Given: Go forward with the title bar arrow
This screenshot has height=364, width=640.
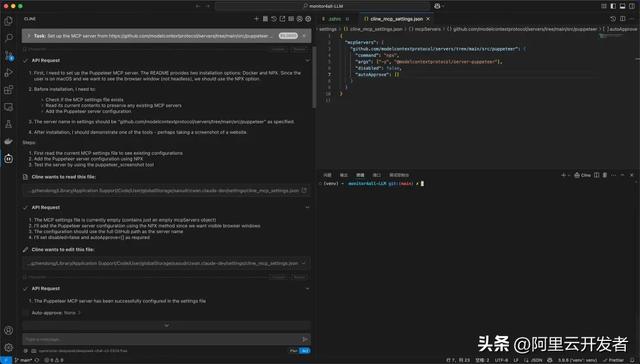Looking at the screenshot, I should click(208, 6).
